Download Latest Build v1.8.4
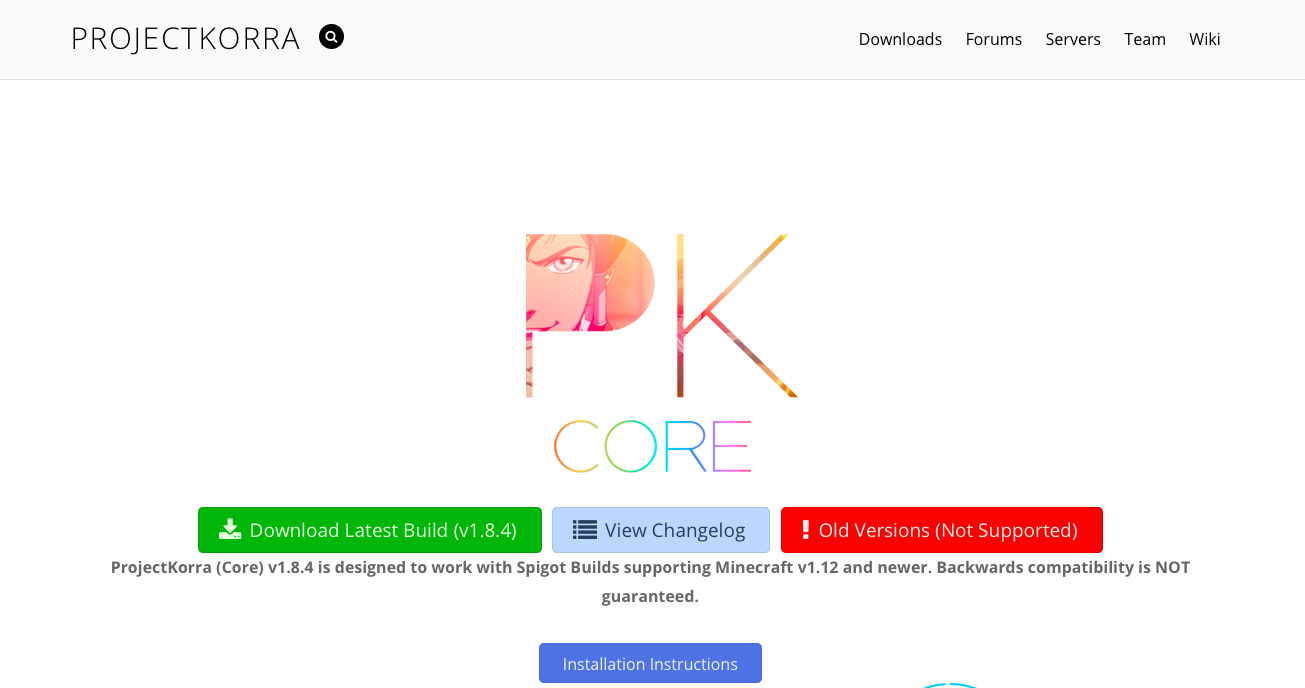The image size is (1305, 688). [x=370, y=530]
